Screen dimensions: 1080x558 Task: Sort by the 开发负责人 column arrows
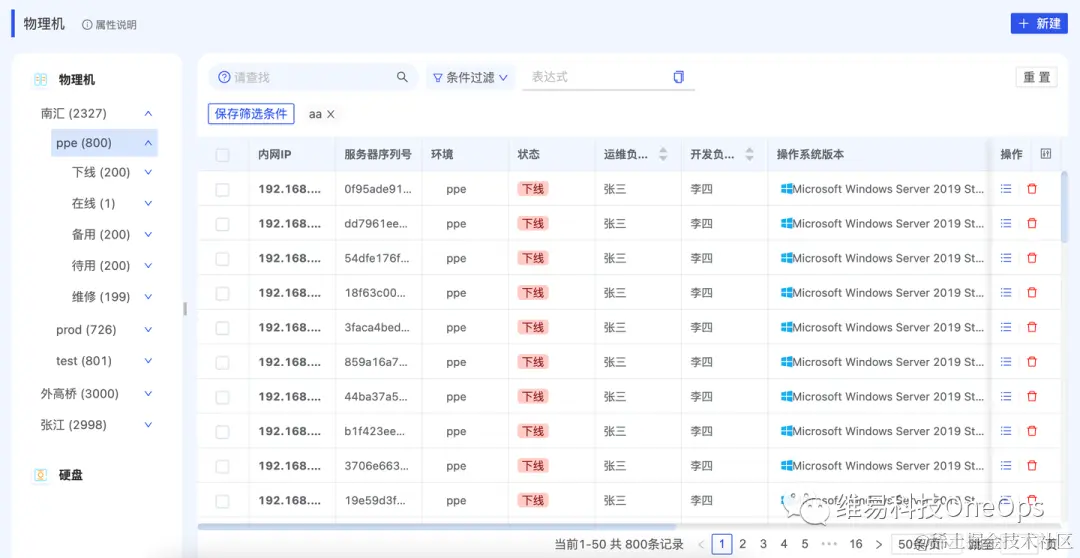coord(749,154)
